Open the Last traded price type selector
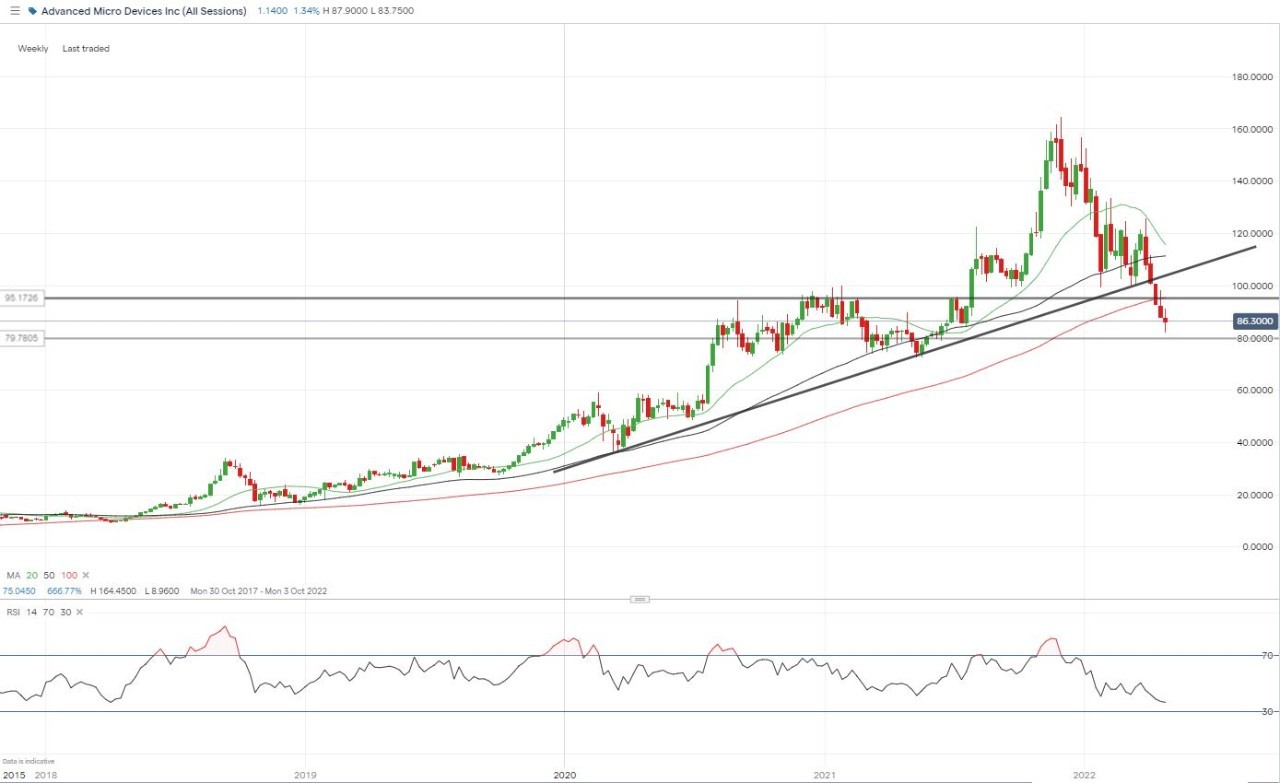 coord(86,49)
